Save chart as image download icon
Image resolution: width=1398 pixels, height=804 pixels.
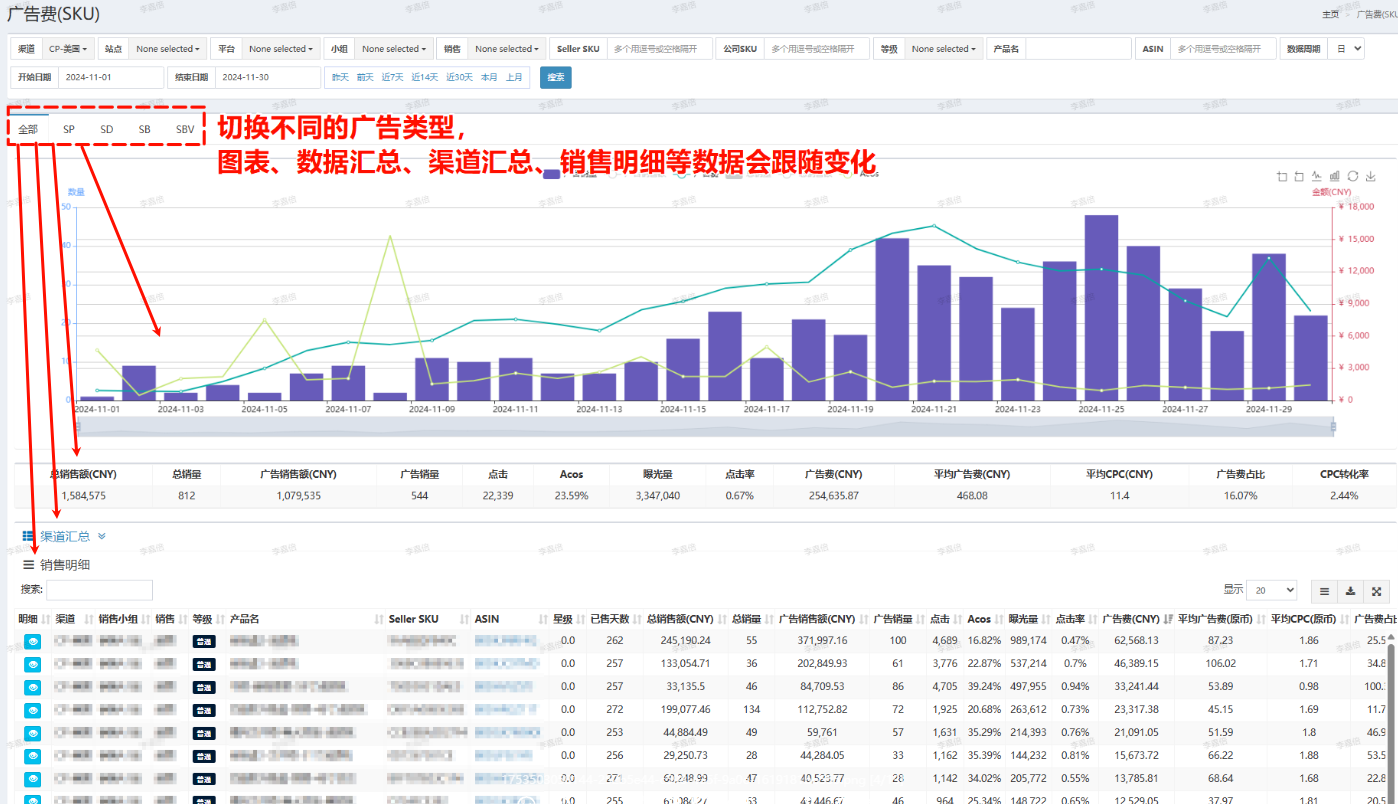1371,176
